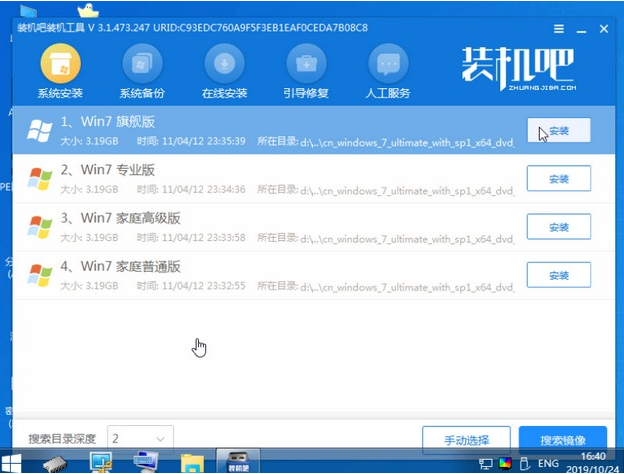Click the timestamp 11/04/12 23:34:36

click(x=203, y=189)
